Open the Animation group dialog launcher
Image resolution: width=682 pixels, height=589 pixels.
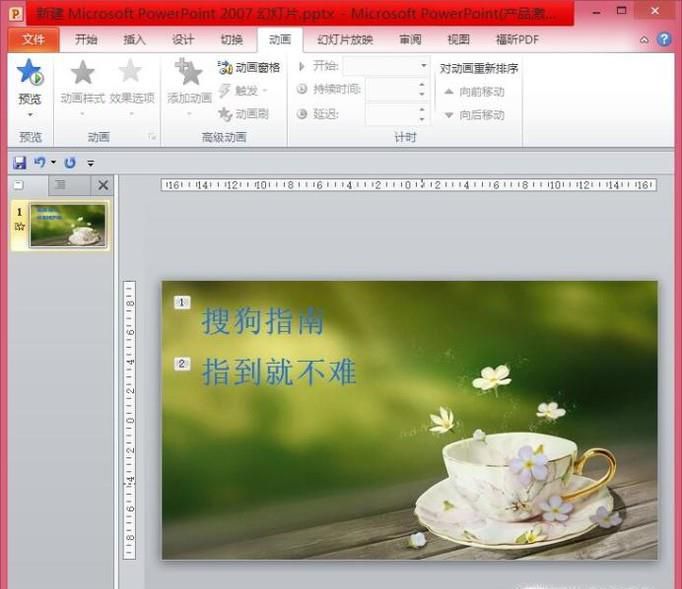point(152,136)
